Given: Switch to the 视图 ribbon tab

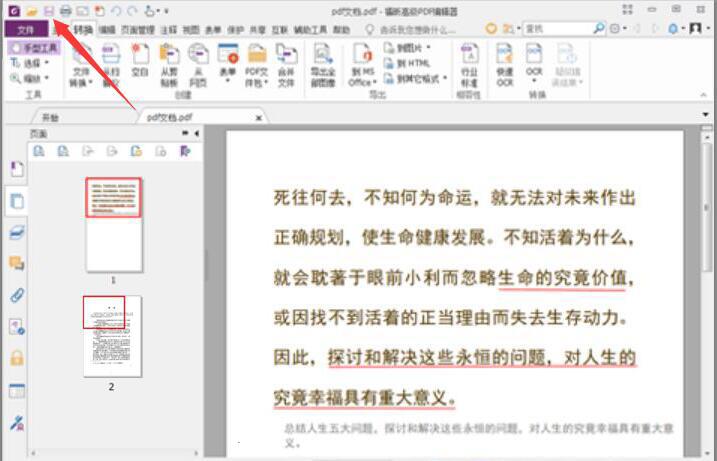Looking at the screenshot, I should coord(191,30).
